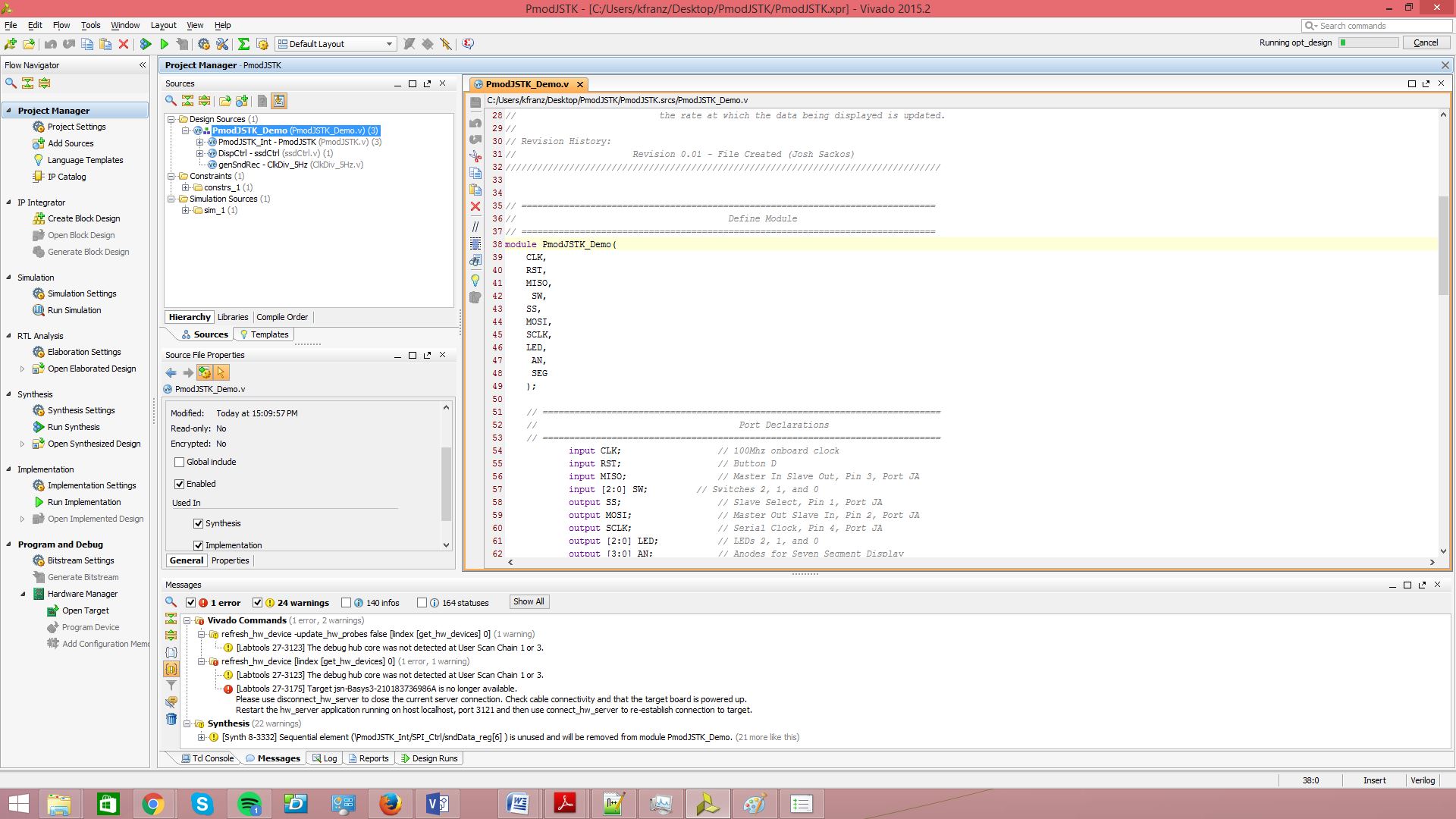Open the Flow menu
This screenshot has width=1456, height=819.
tap(61, 25)
